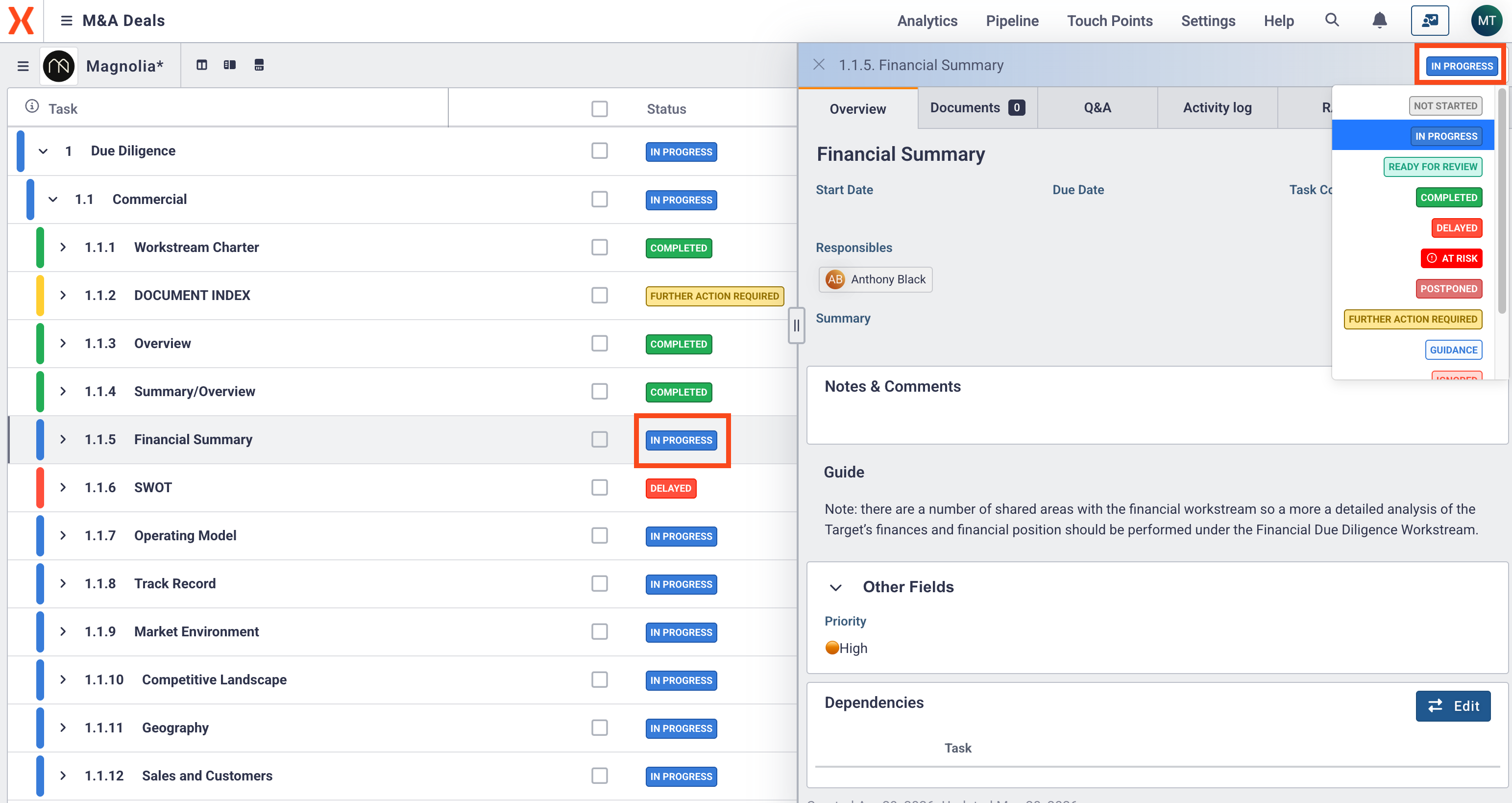Select the Overview tab
This screenshot has height=803, width=1512.
(857, 109)
